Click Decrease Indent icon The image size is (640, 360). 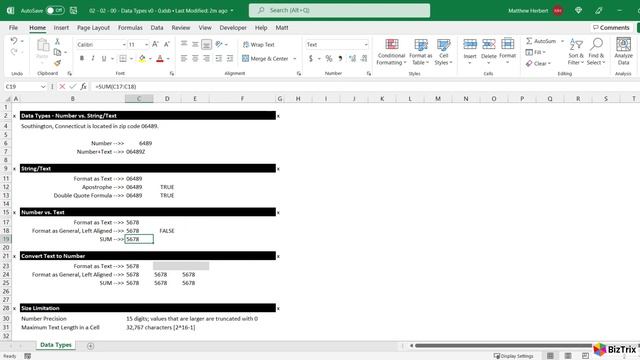tap(218, 59)
